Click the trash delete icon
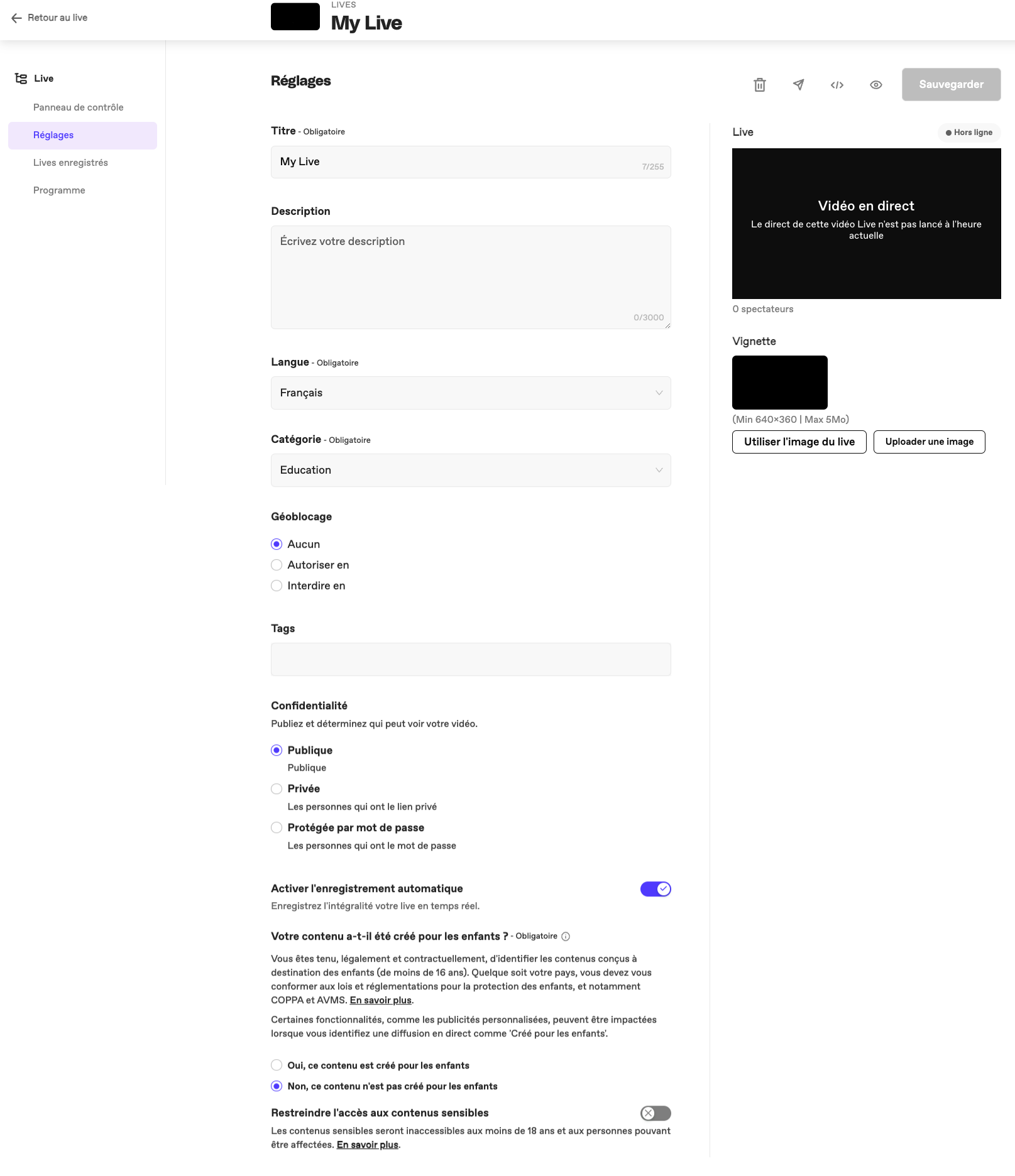 point(760,85)
